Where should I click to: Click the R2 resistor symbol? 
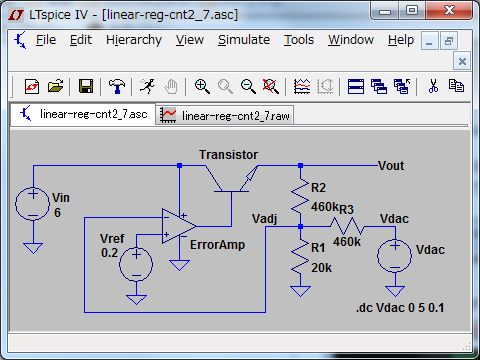(300, 196)
